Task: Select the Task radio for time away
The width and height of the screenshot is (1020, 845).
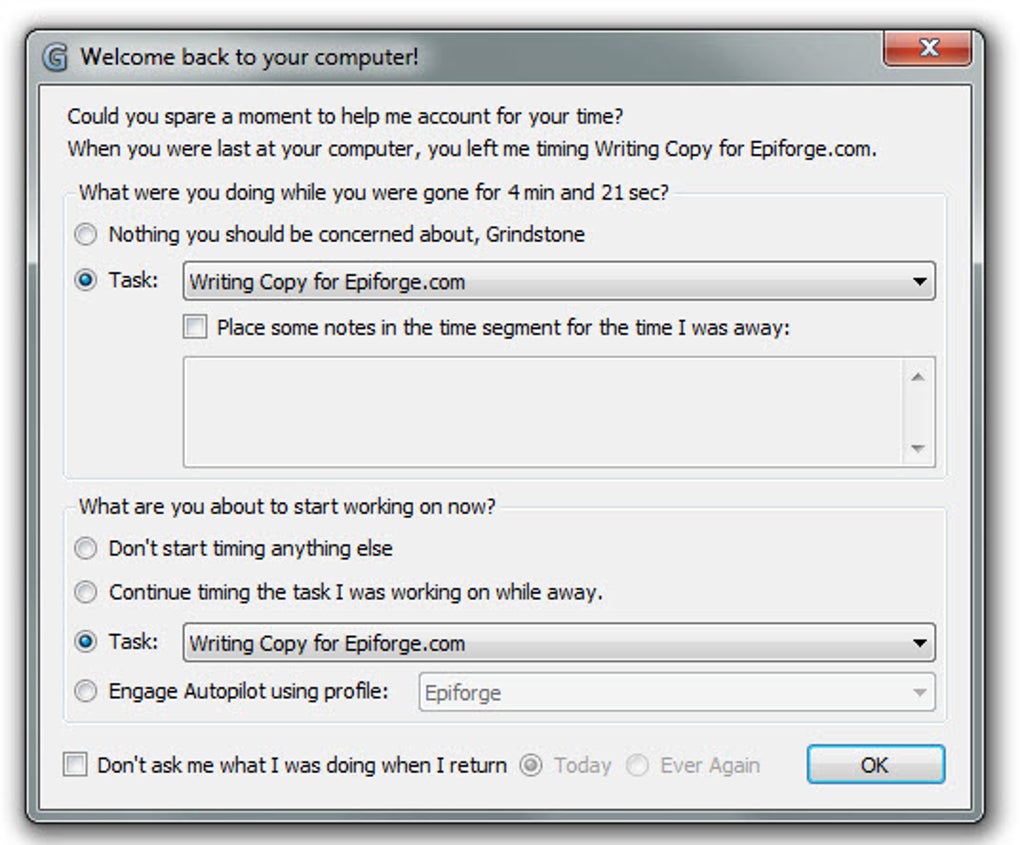Action: [87, 281]
